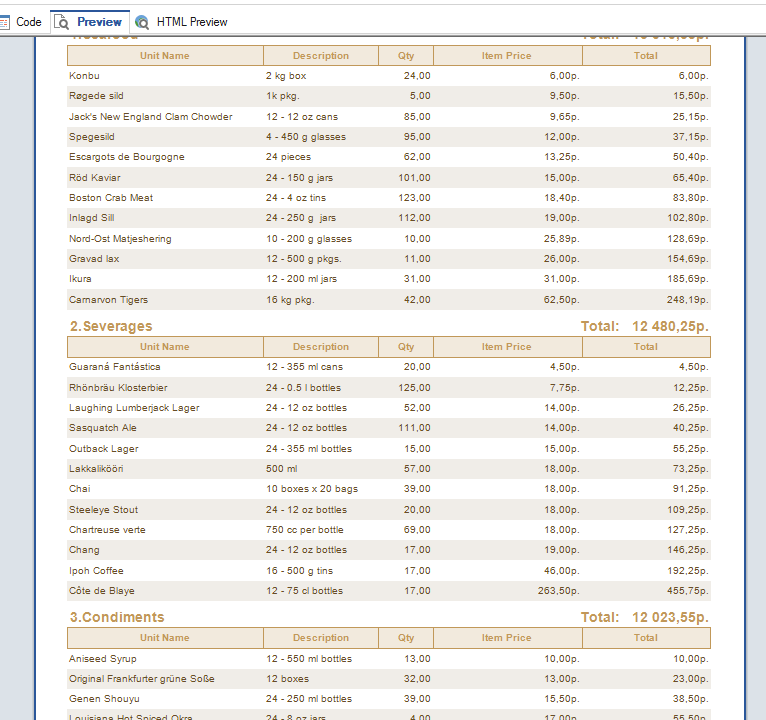Click the Lakkalikööri product name

coord(96,469)
